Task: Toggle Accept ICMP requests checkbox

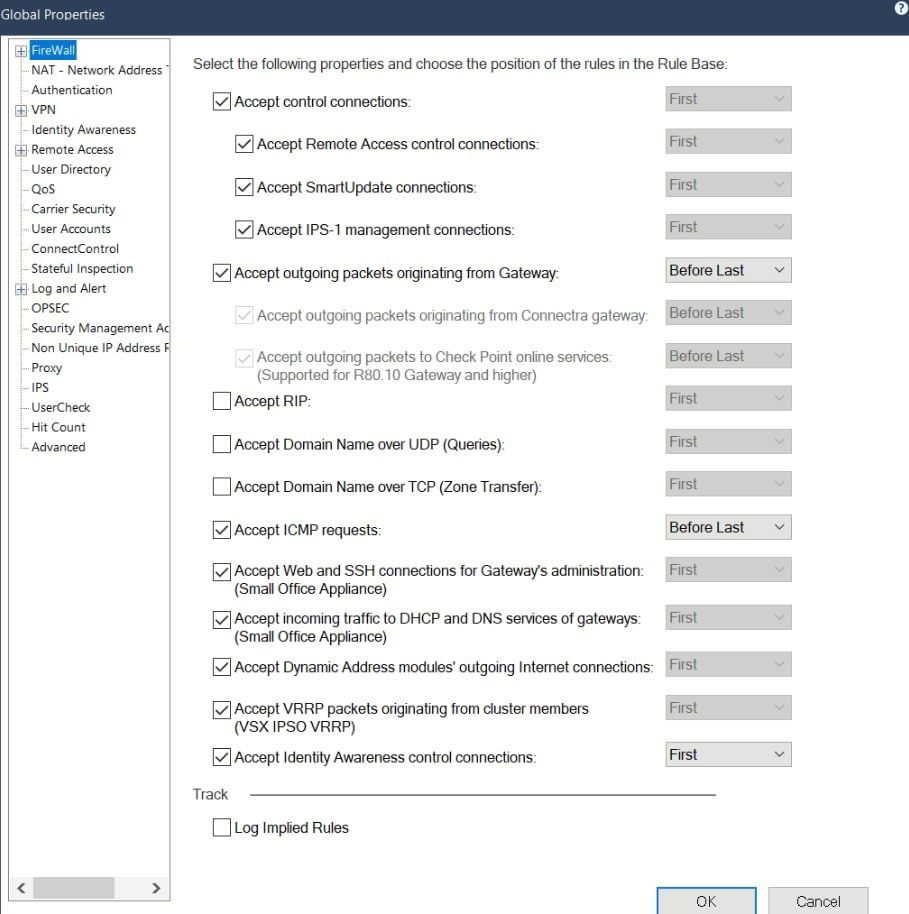Action: tap(222, 530)
